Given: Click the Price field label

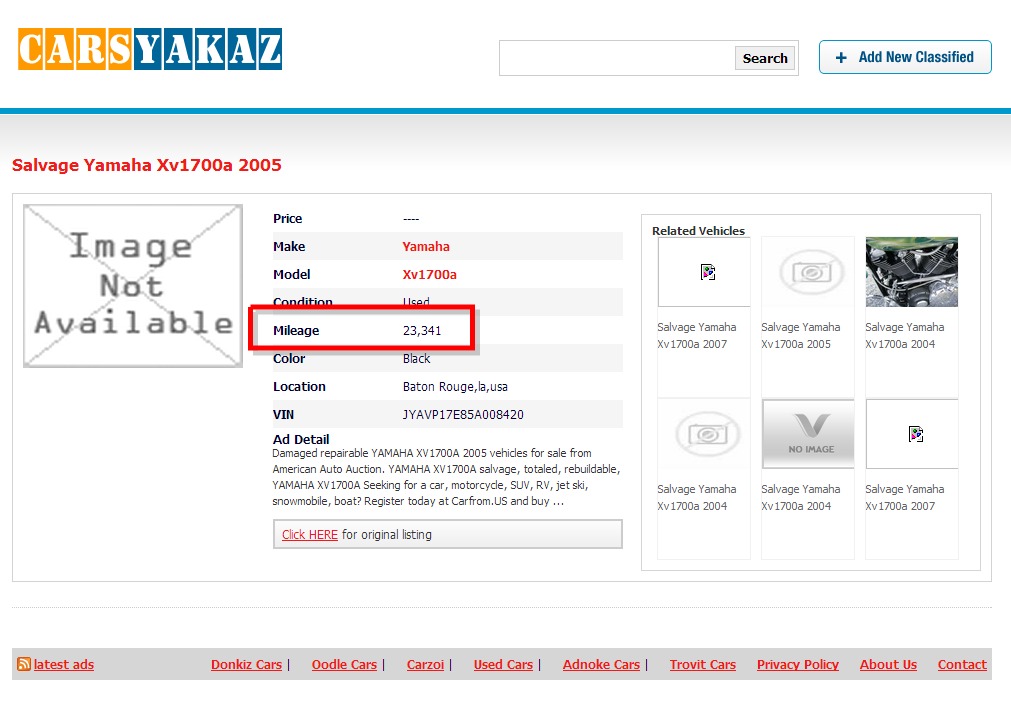Looking at the screenshot, I should [x=288, y=219].
